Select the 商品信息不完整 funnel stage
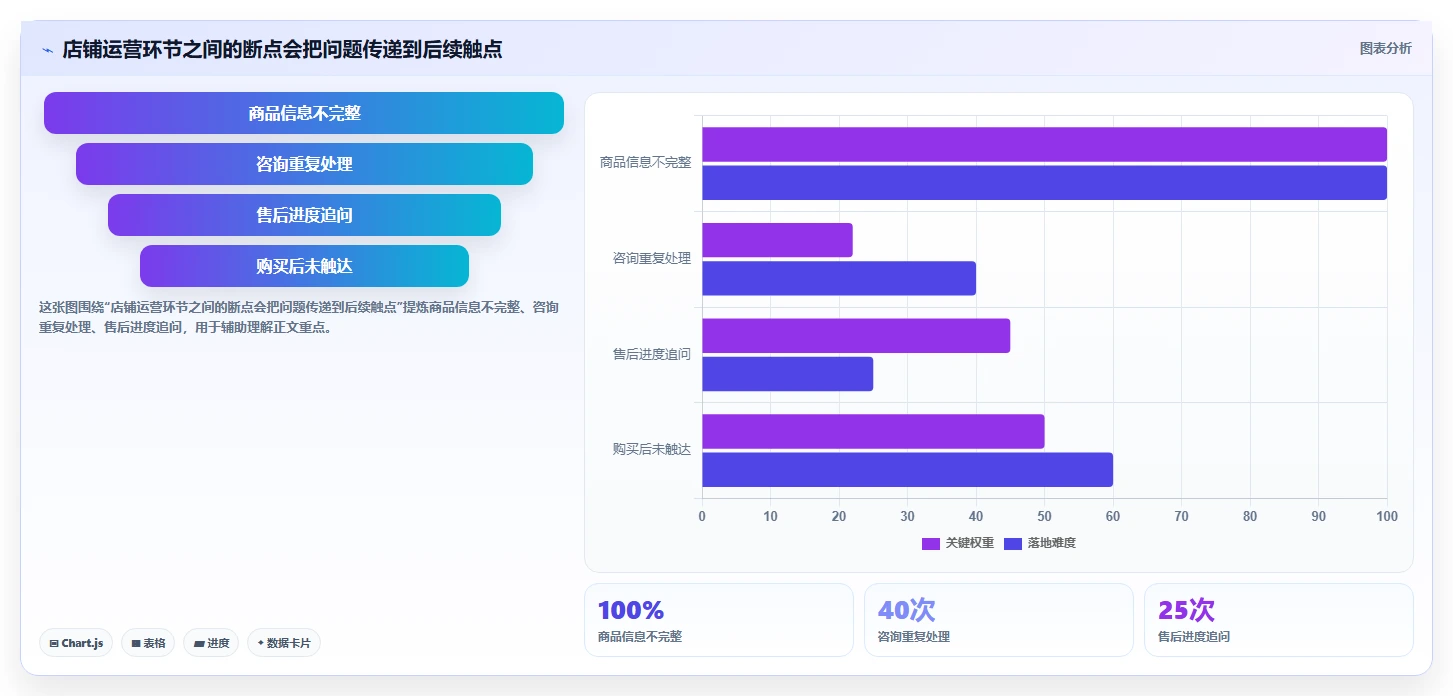 point(304,113)
